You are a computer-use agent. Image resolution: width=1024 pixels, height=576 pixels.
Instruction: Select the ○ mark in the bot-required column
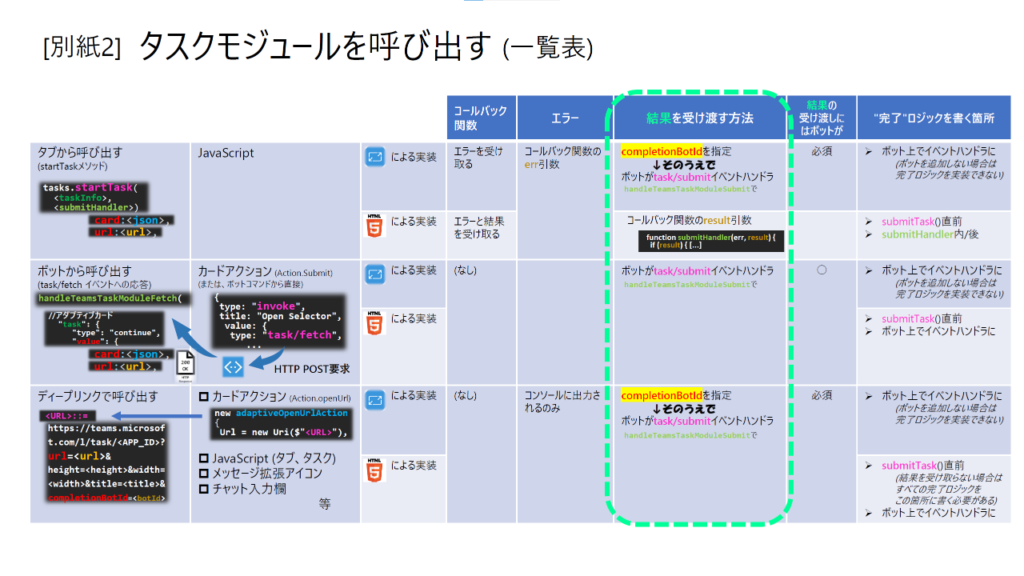click(821, 270)
